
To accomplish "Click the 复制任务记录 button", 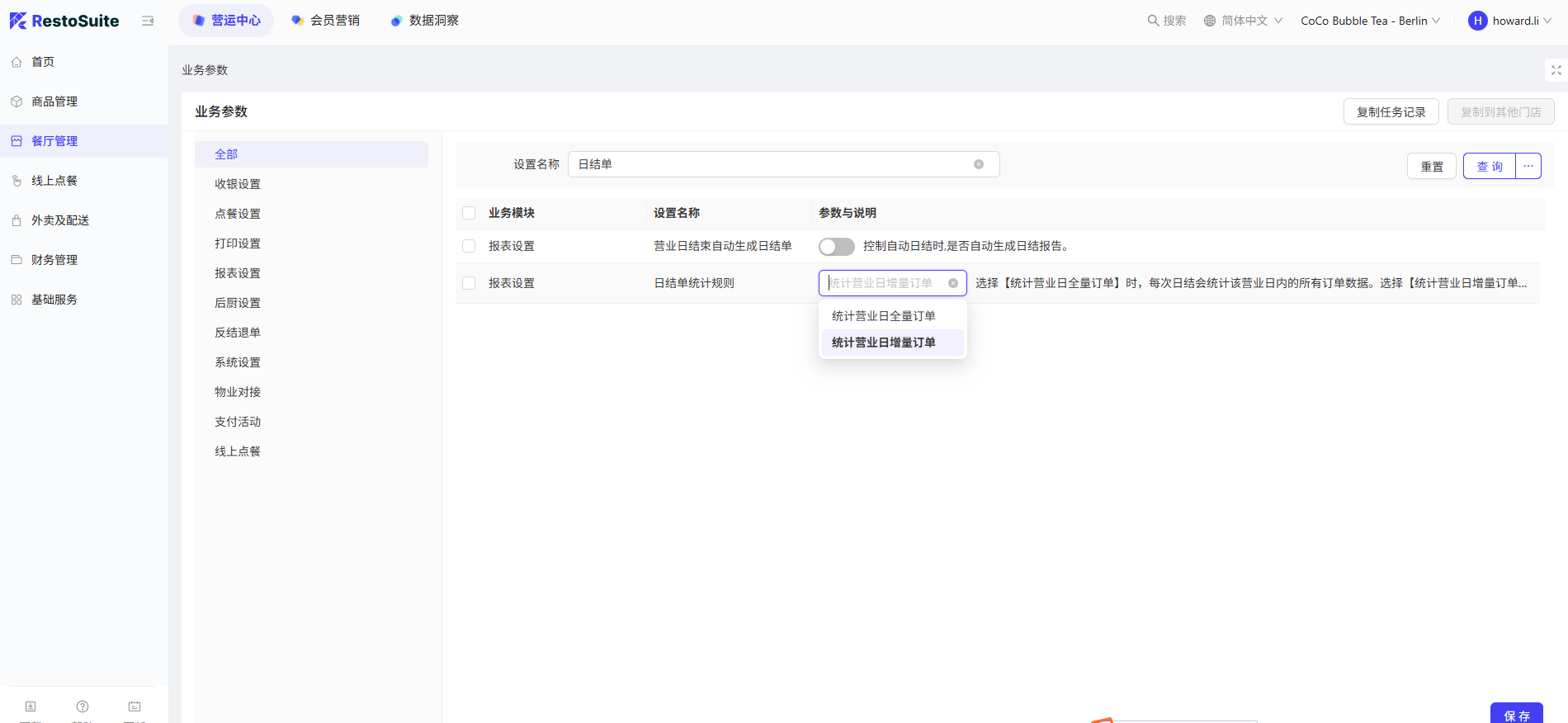I will (x=1391, y=111).
